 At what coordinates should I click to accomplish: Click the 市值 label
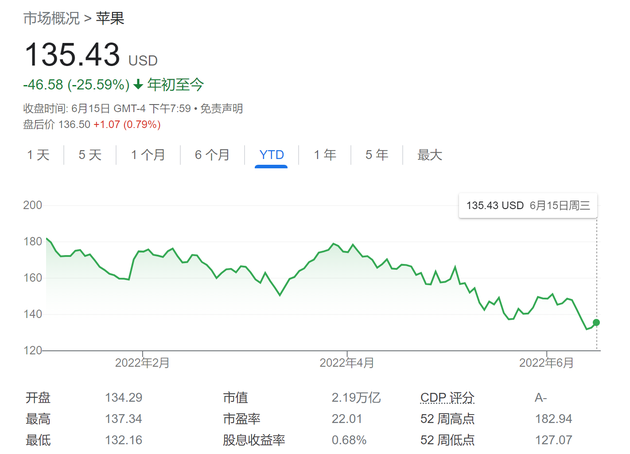click(x=235, y=398)
